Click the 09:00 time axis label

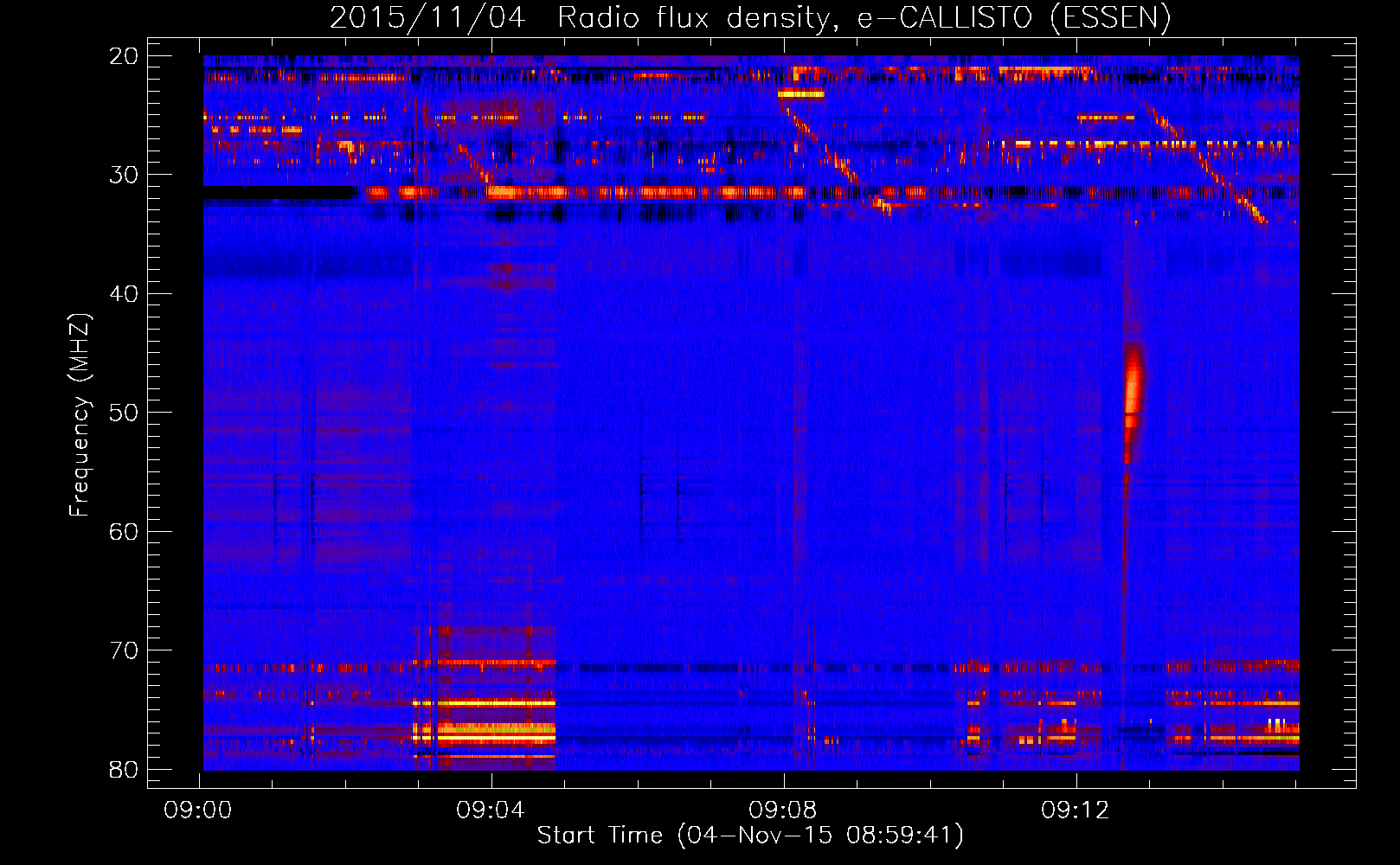[x=198, y=811]
